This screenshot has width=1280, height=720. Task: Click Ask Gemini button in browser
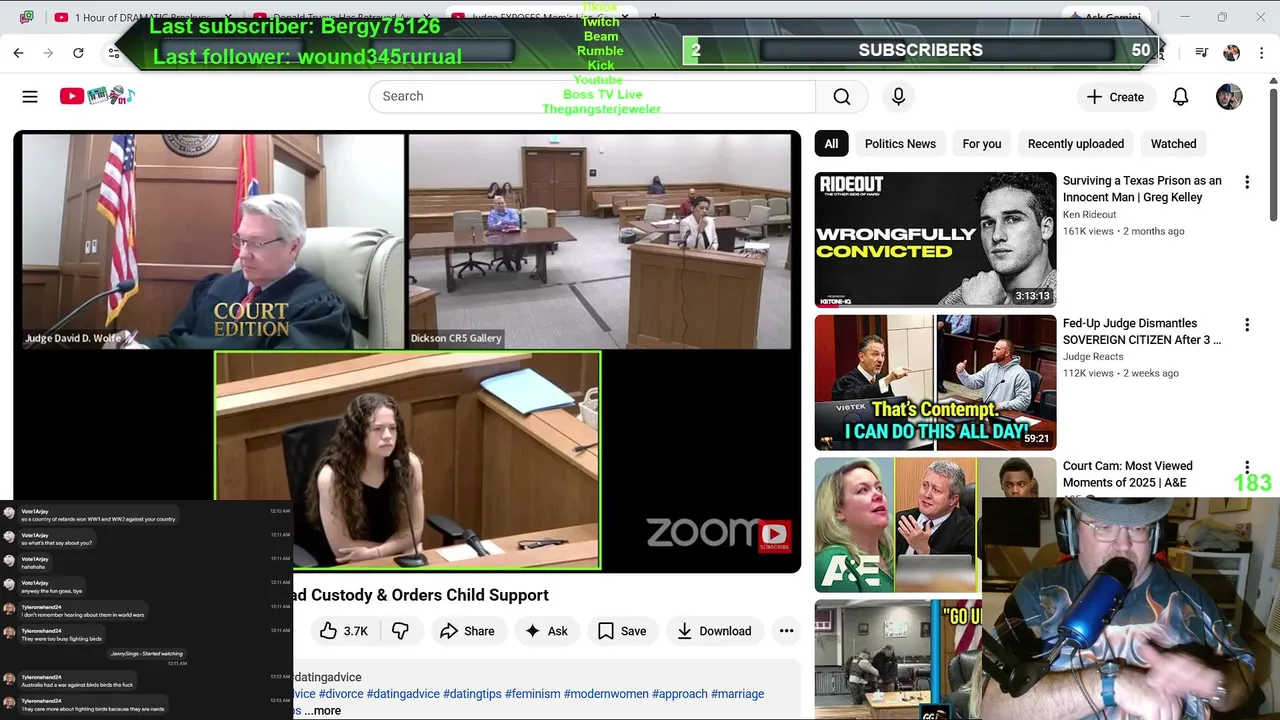1107,17
